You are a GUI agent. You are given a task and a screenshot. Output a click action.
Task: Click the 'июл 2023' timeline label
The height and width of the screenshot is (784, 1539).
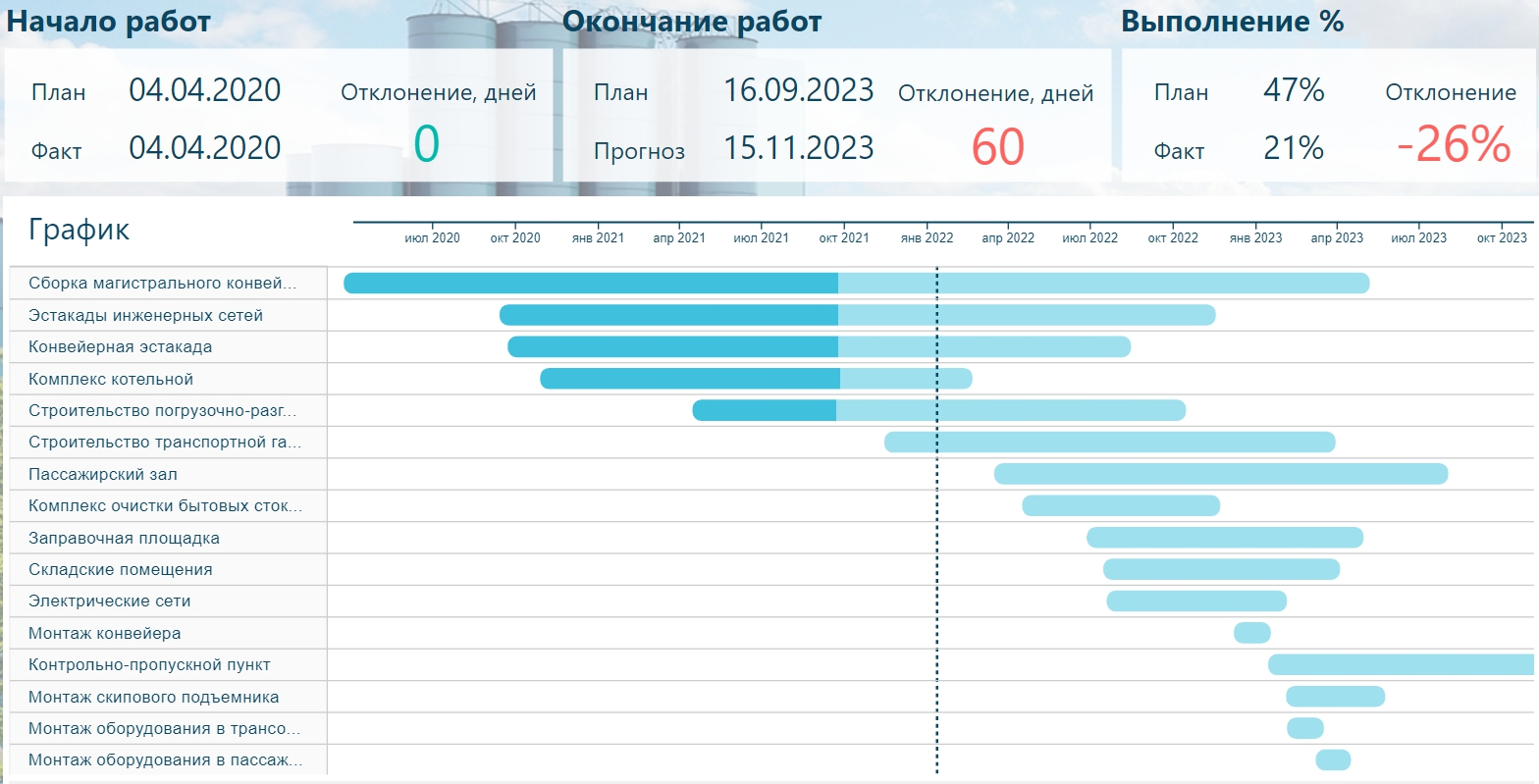(x=1418, y=238)
